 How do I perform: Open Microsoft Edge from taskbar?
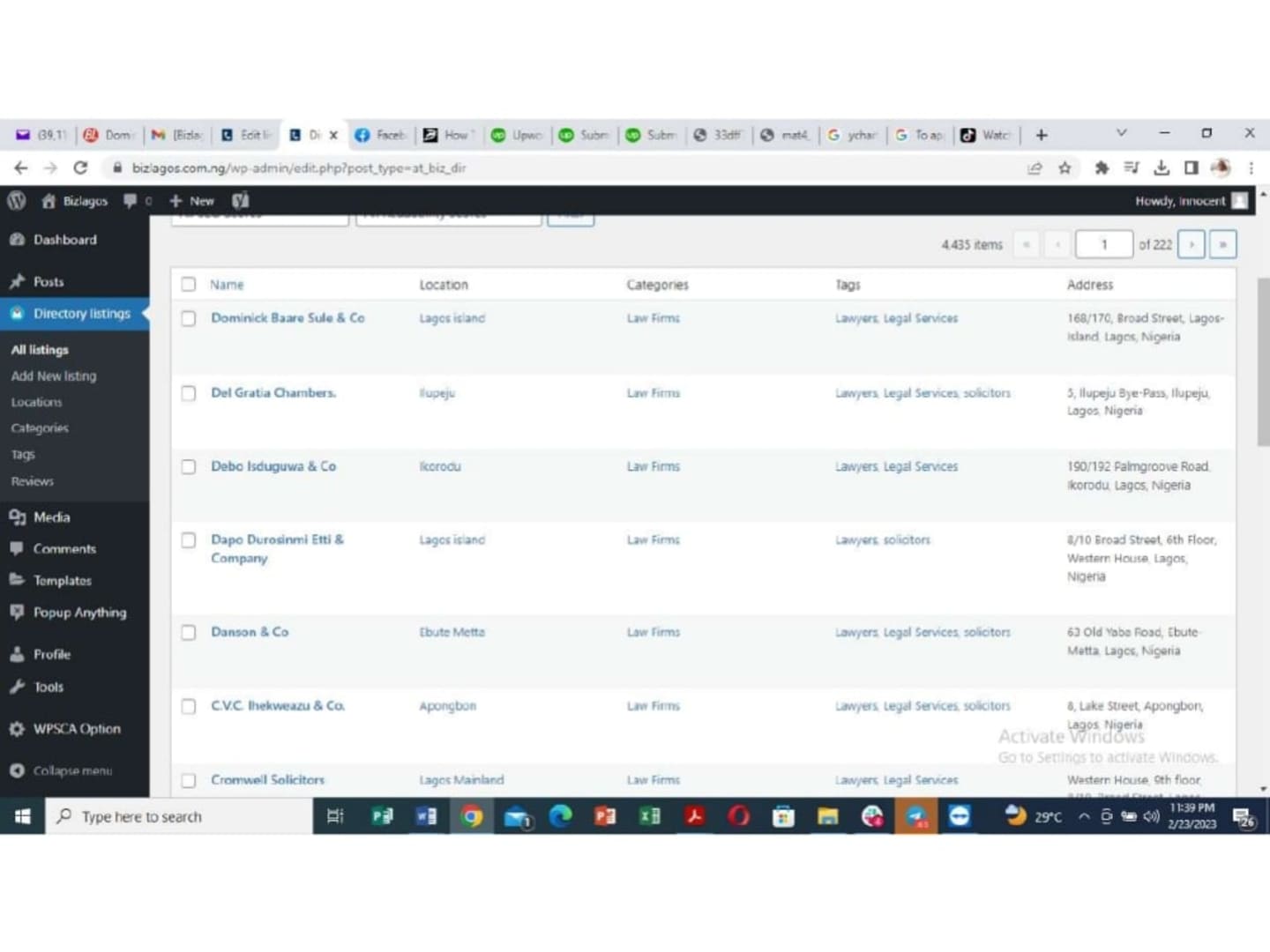pos(561,816)
